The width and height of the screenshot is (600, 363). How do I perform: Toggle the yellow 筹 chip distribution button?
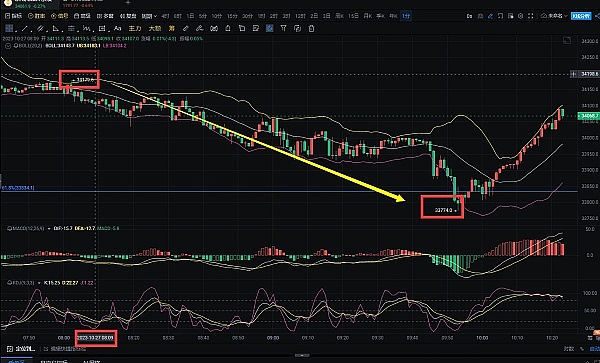coord(172,28)
